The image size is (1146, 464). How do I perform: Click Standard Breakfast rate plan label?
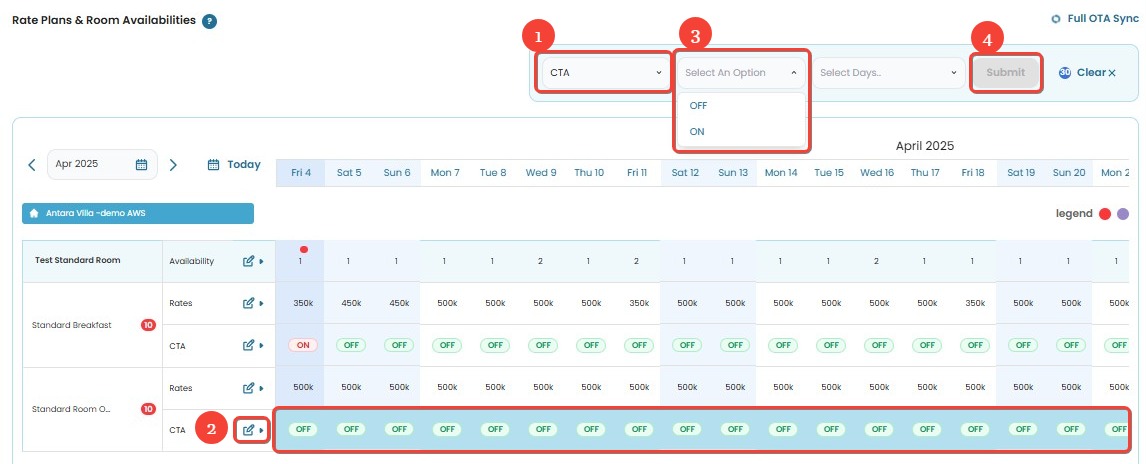[x=72, y=325]
